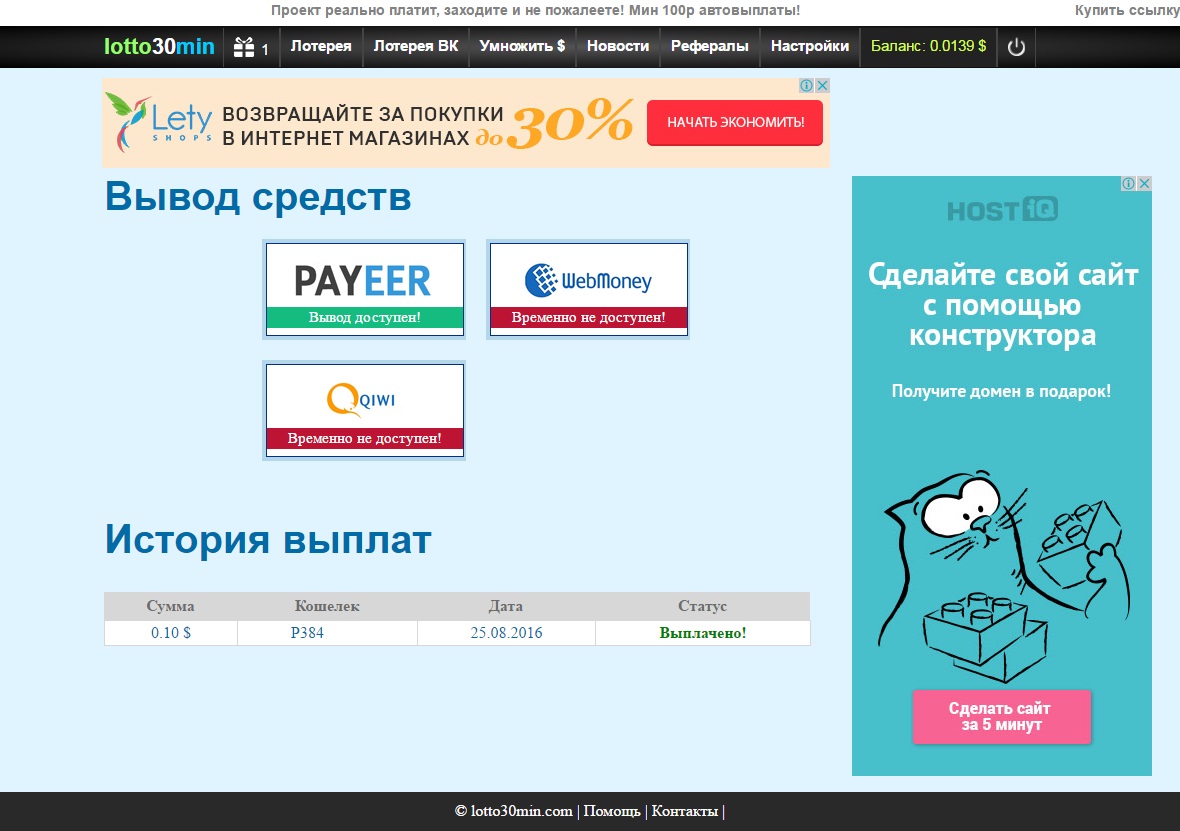Screen dimensions: 1180x831
Task: Open Настройки from the navbar
Action: pos(809,46)
